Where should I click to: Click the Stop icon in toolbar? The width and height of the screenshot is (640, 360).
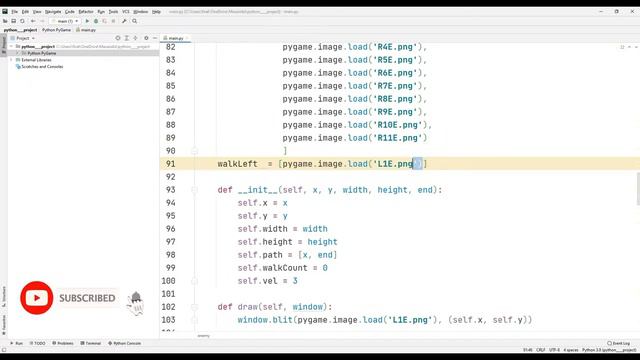(x=113, y=21)
